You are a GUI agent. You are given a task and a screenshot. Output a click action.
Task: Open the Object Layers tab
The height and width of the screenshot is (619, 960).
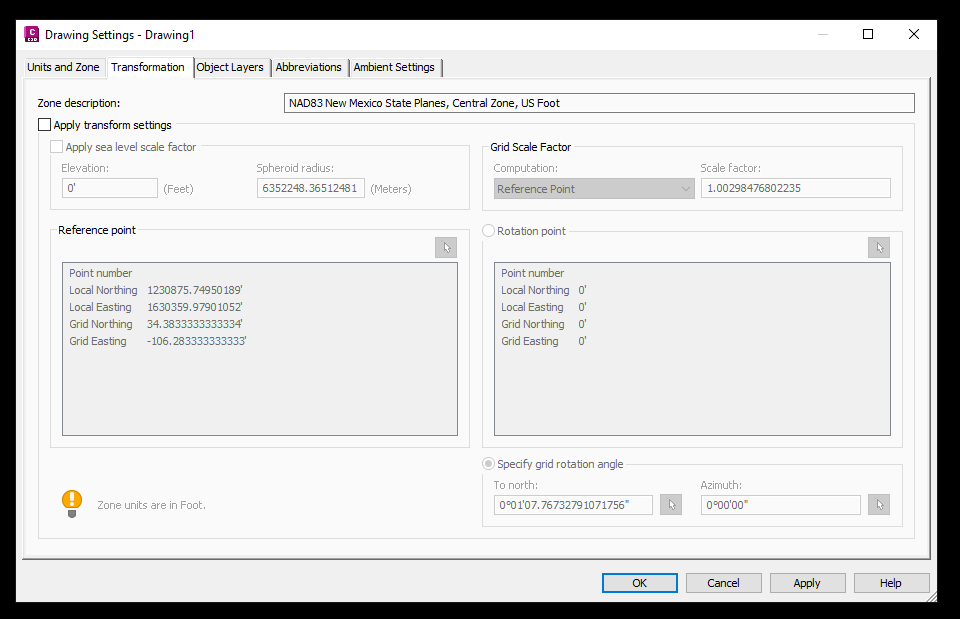(x=230, y=67)
